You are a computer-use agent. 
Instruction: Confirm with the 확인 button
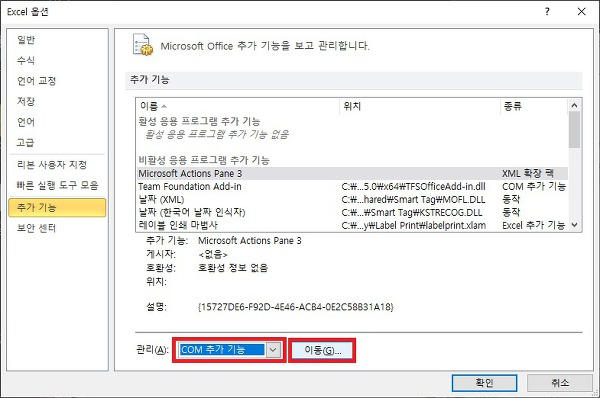484,383
